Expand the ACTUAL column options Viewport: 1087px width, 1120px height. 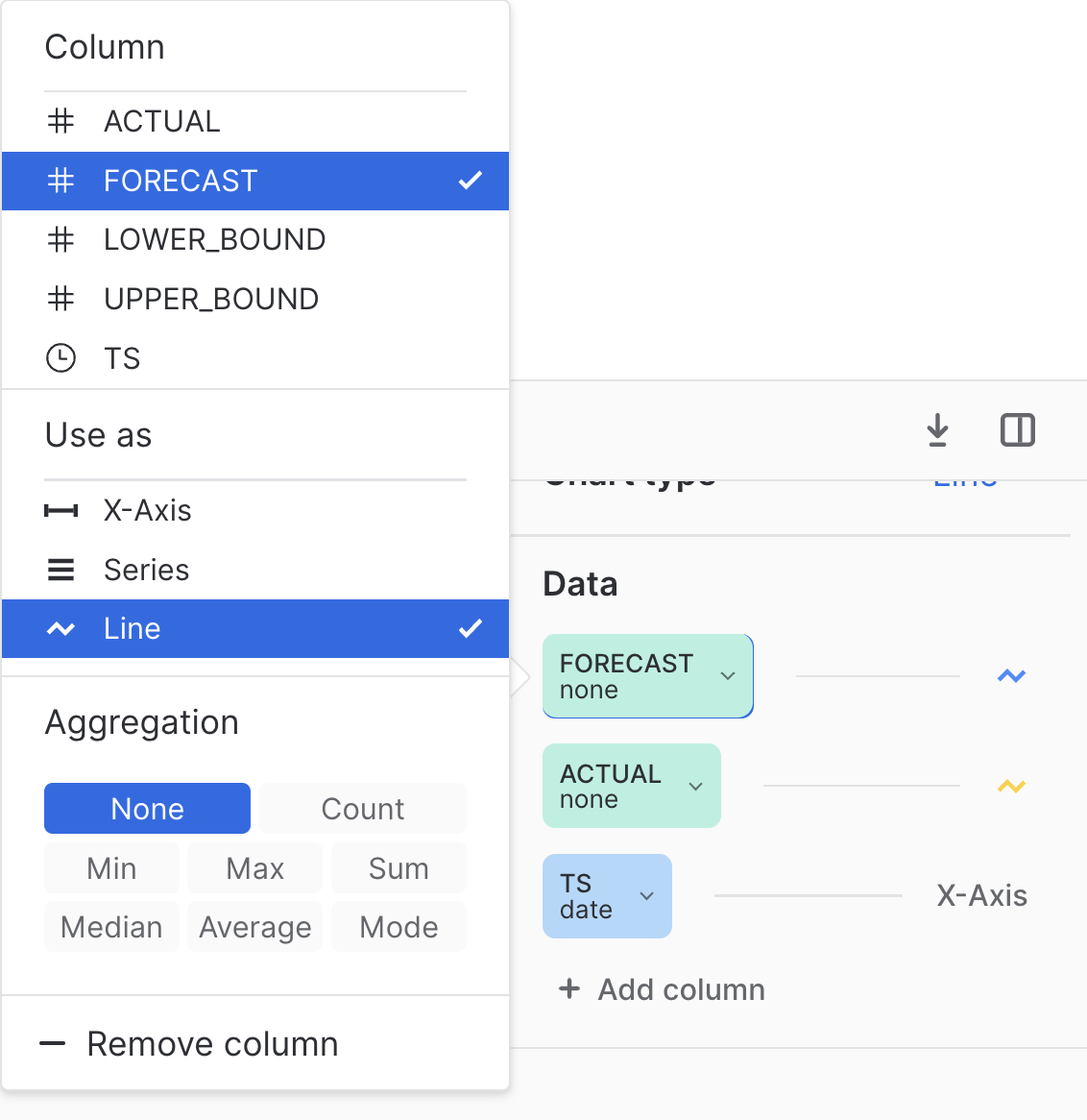695,786
